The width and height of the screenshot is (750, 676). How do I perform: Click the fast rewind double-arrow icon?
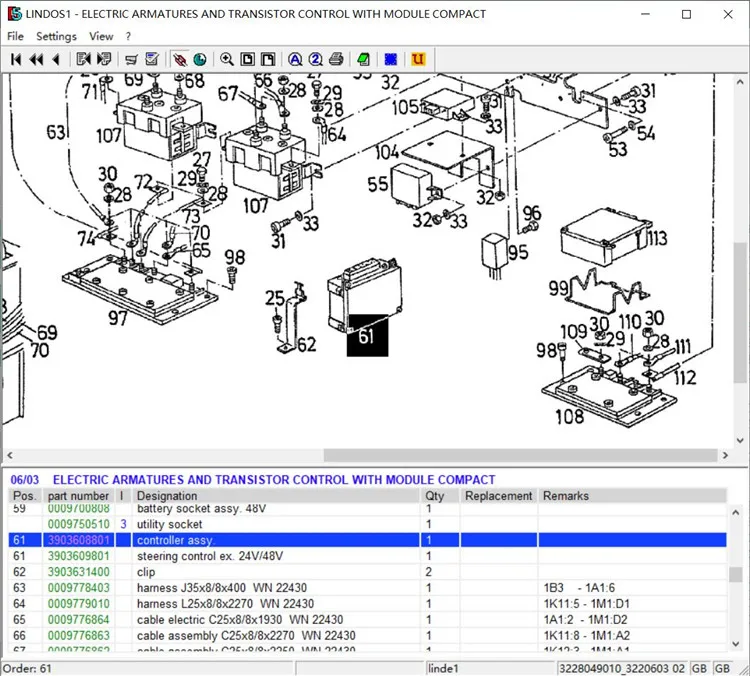tap(36, 59)
